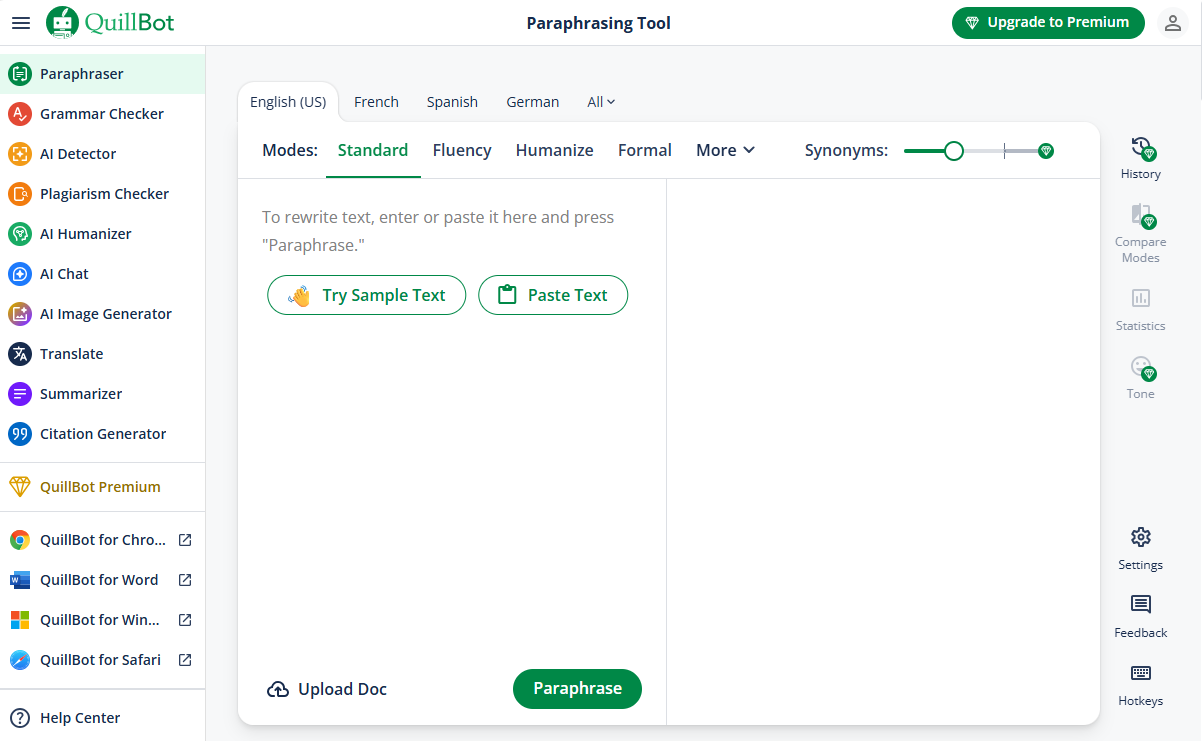This screenshot has width=1202, height=741.
Task: Open the Settings gear icon
Action: (x=1140, y=537)
